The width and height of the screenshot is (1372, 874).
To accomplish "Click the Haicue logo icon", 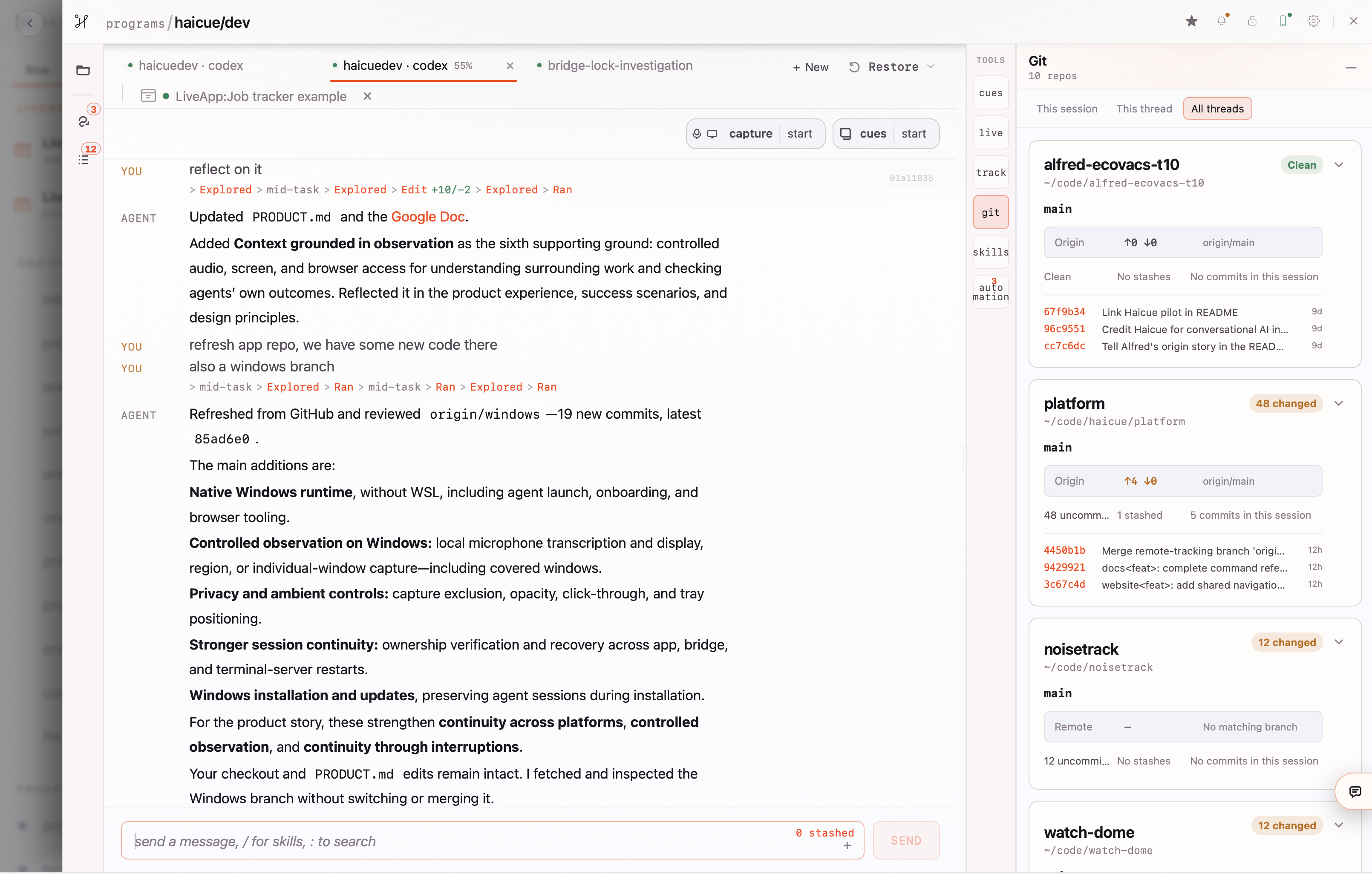I will pyautogui.click(x=81, y=22).
